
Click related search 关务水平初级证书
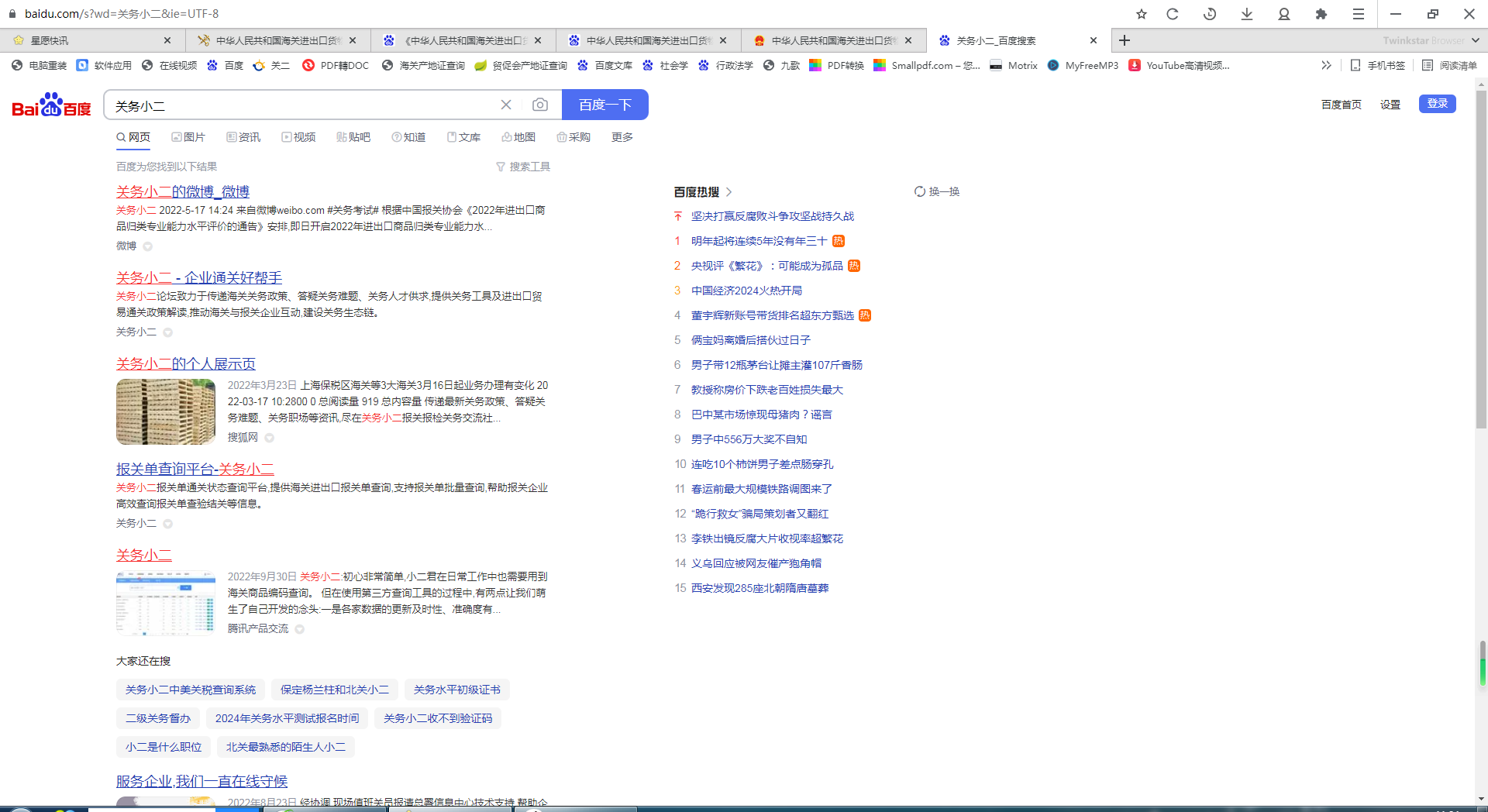[456, 690]
